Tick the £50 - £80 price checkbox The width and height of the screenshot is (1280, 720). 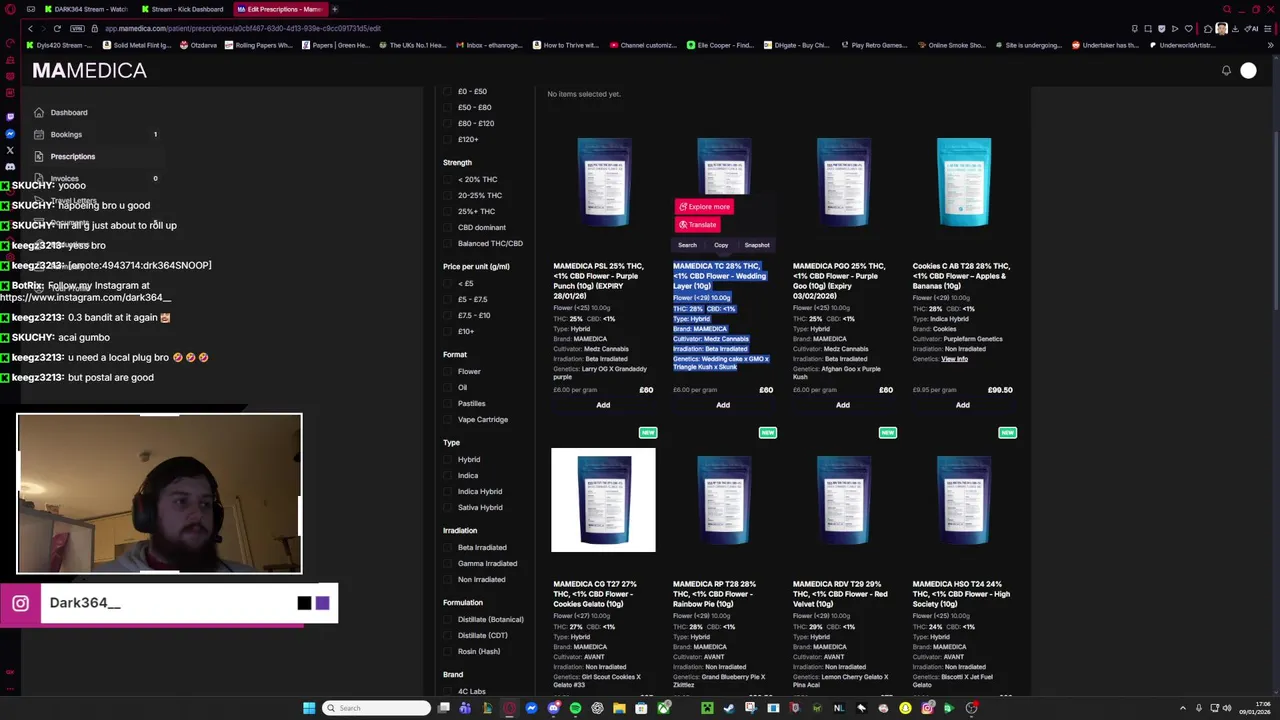[449, 107]
